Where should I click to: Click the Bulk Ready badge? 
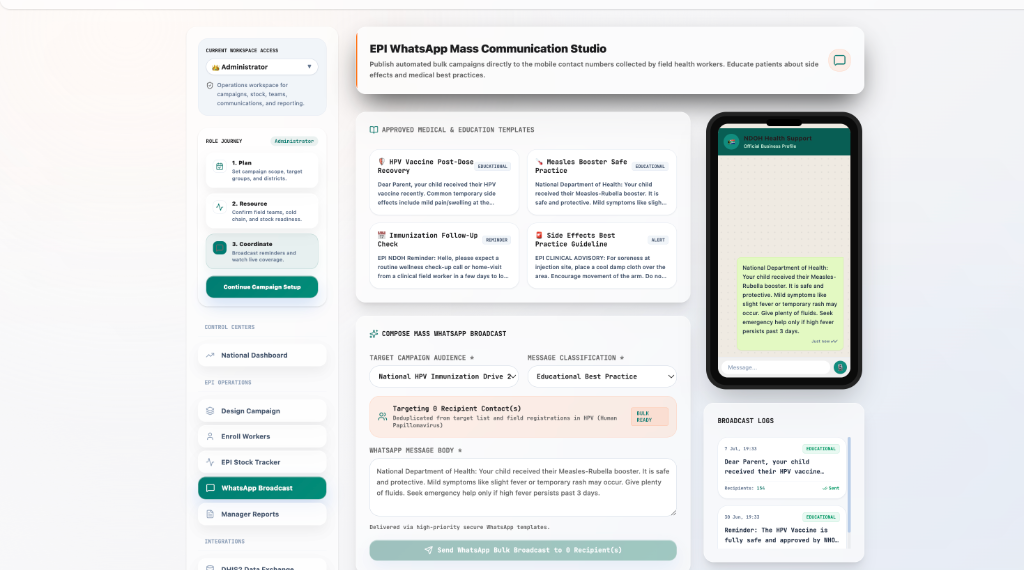[649, 417]
